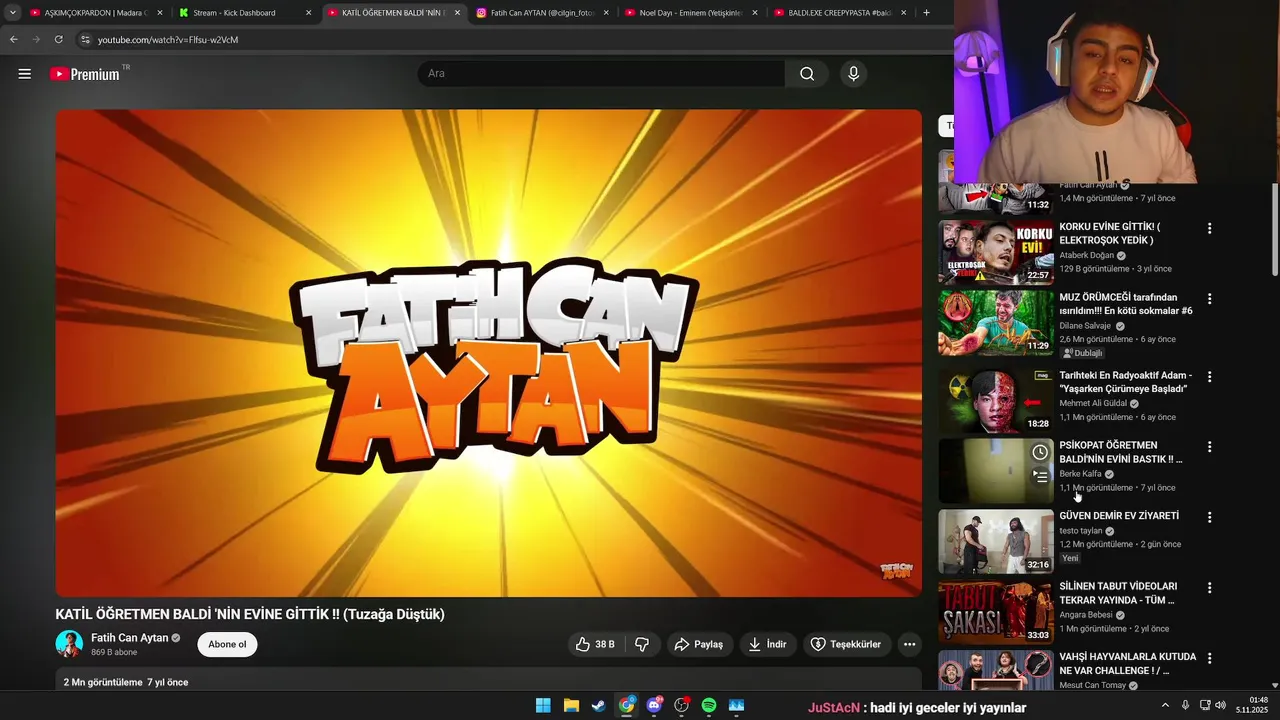Open a new browser tab
The height and width of the screenshot is (720, 1280).
click(x=926, y=13)
